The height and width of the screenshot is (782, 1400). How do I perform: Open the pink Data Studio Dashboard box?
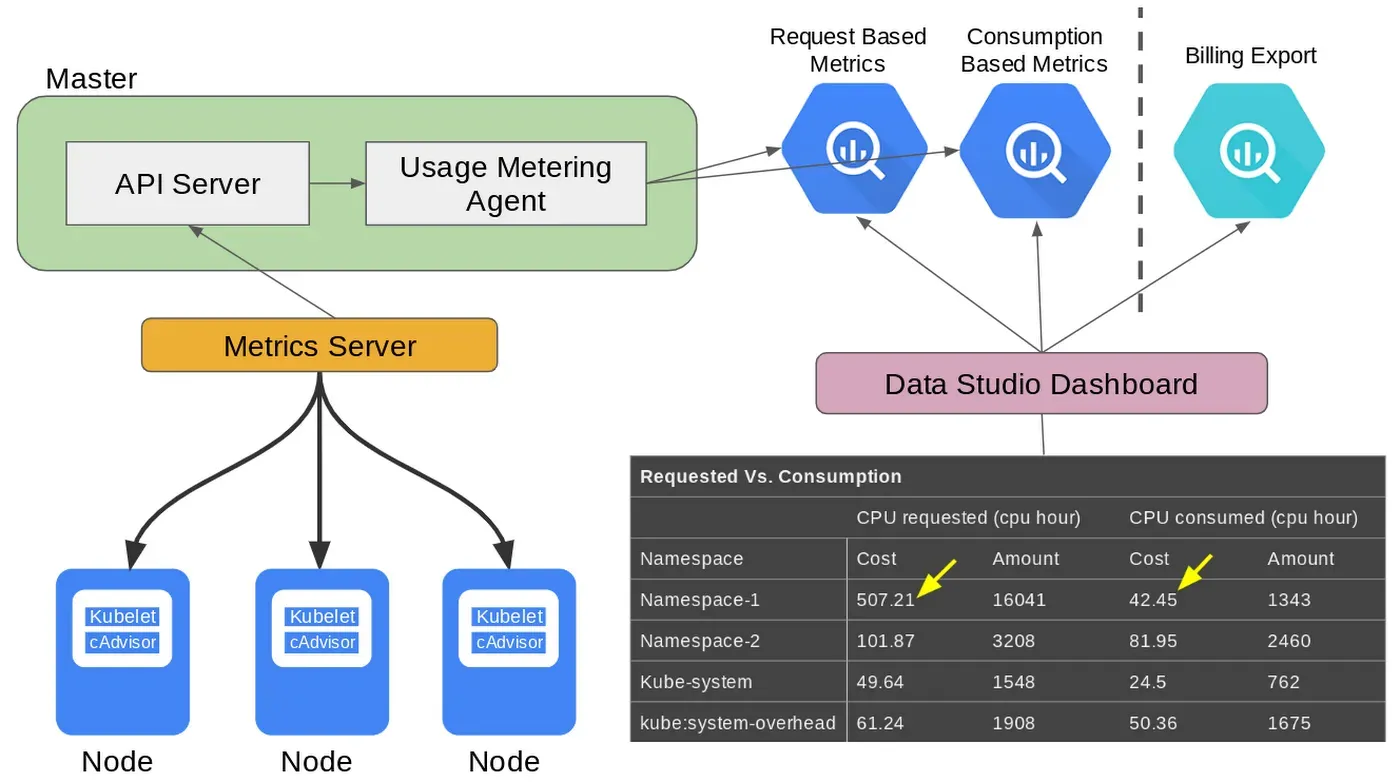coord(1041,383)
